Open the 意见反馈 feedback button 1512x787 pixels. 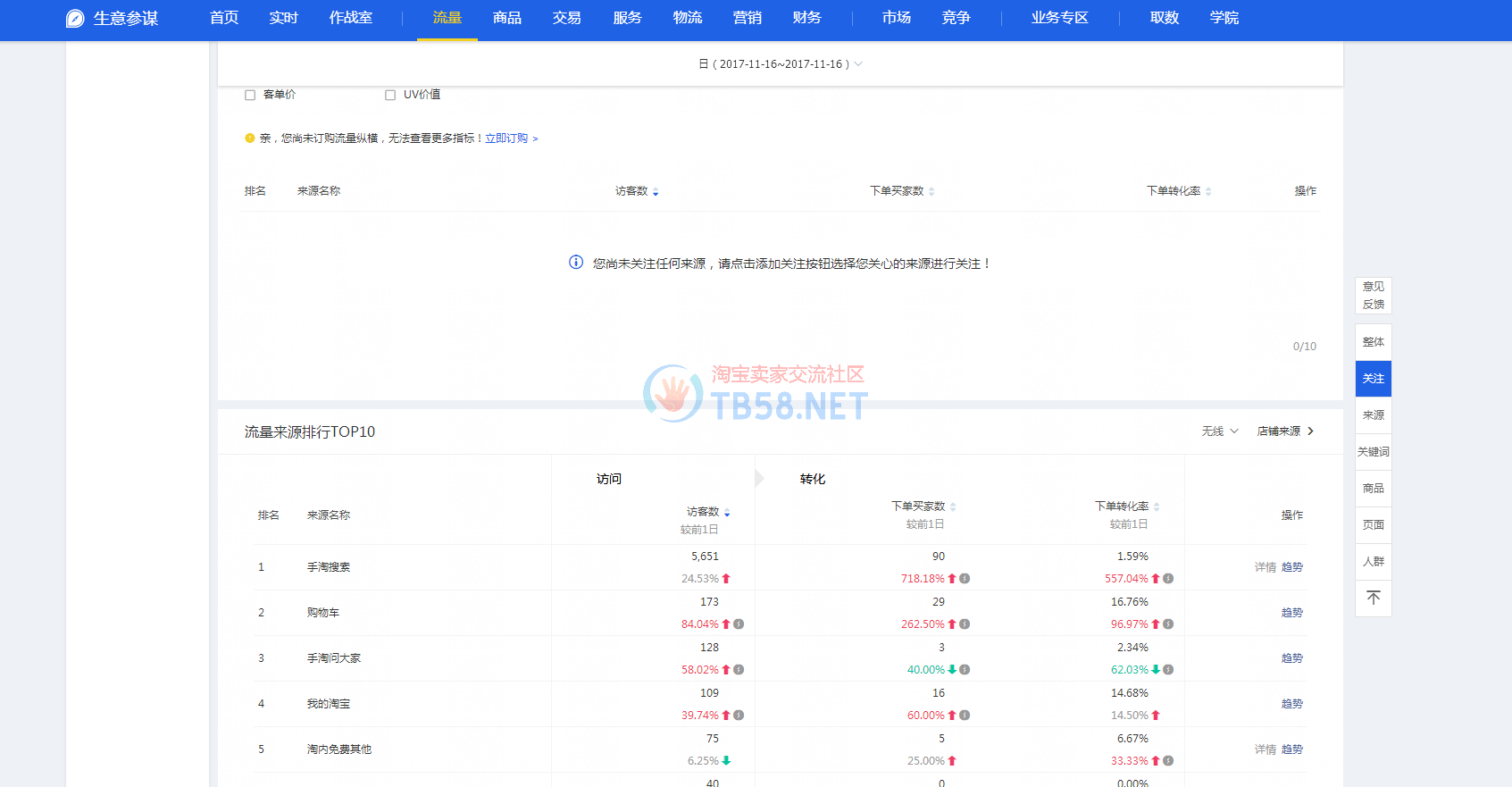coord(1373,296)
